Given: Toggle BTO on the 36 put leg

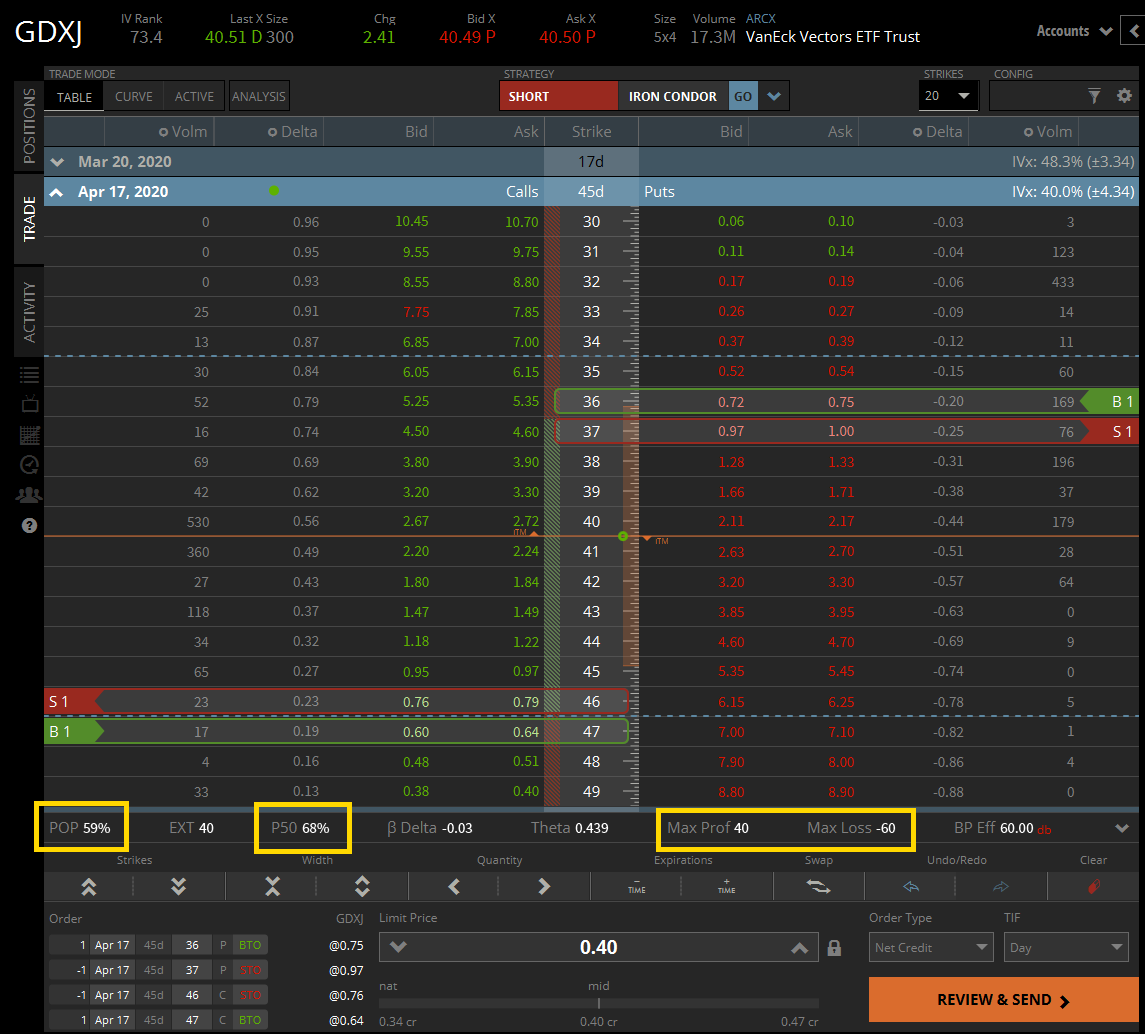Looking at the screenshot, I should coord(249,945).
